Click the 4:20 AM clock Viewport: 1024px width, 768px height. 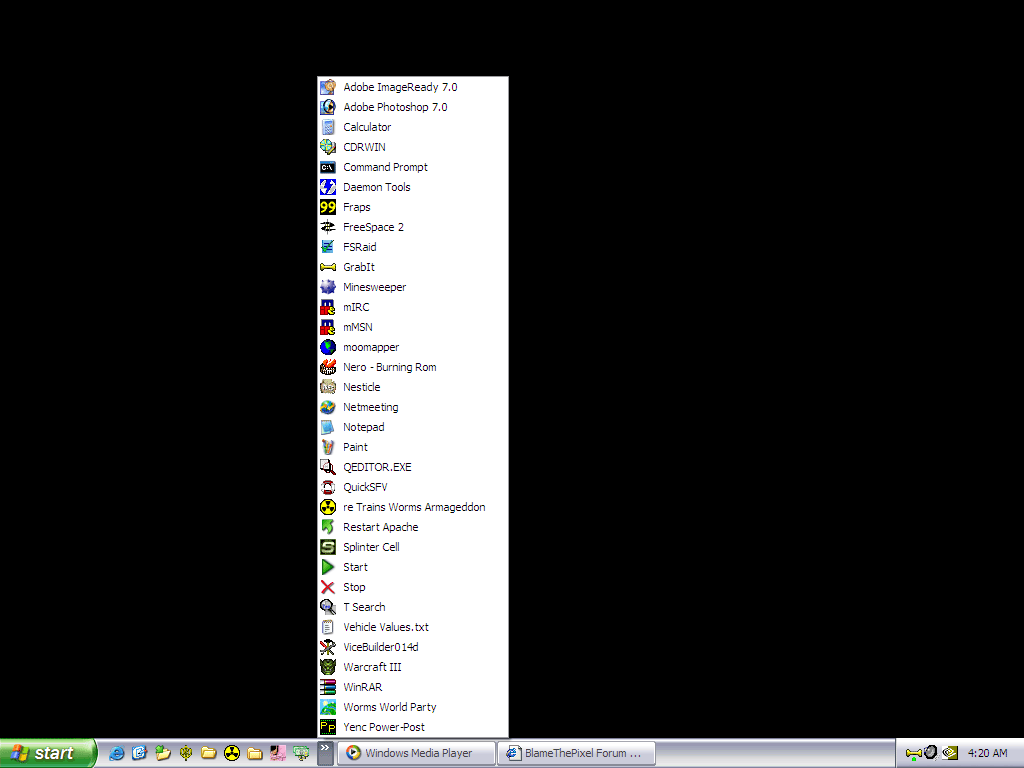(x=987, y=753)
